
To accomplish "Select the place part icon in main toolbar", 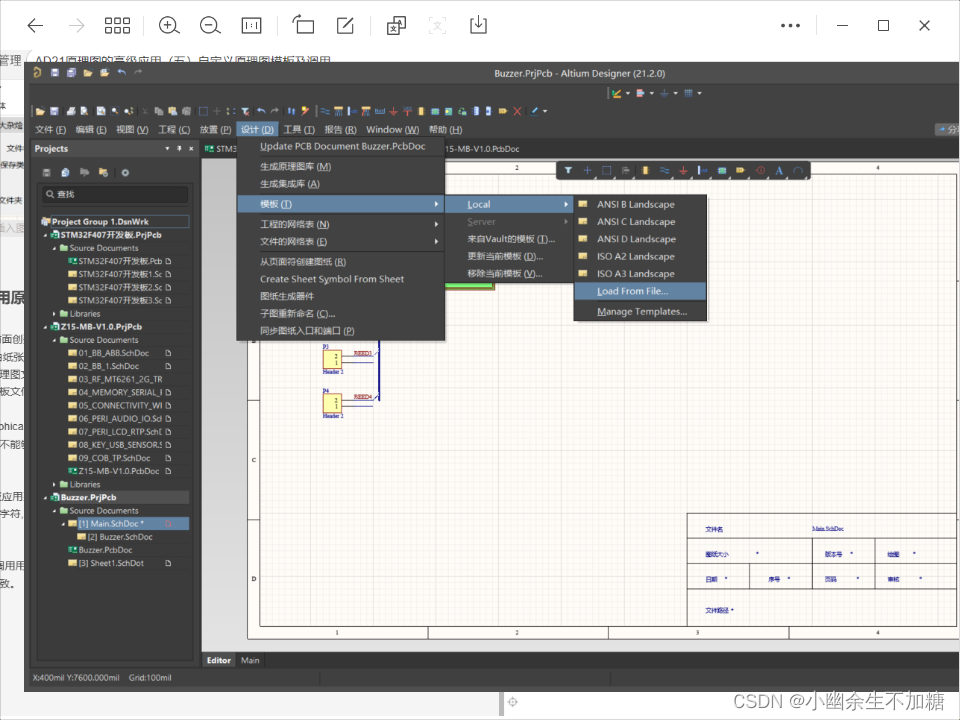I will point(421,111).
